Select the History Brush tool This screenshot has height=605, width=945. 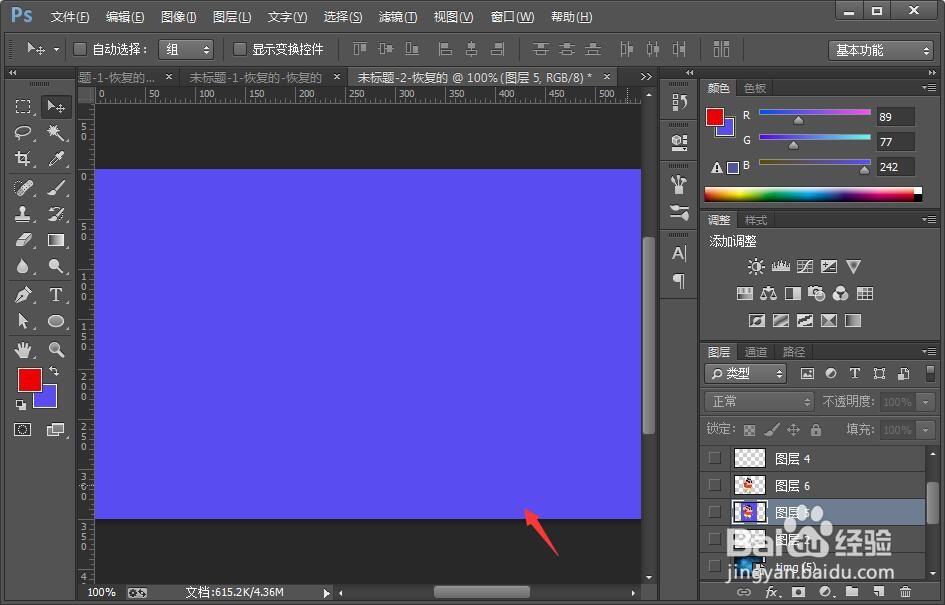(x=56, y=214)
